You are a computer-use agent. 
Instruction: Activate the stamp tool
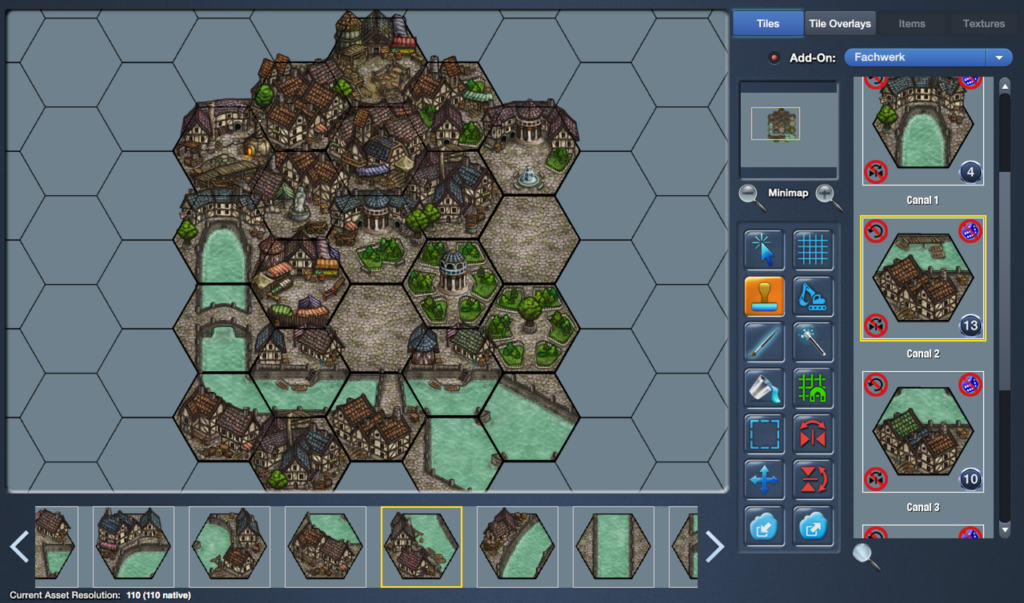pos(764,296)
